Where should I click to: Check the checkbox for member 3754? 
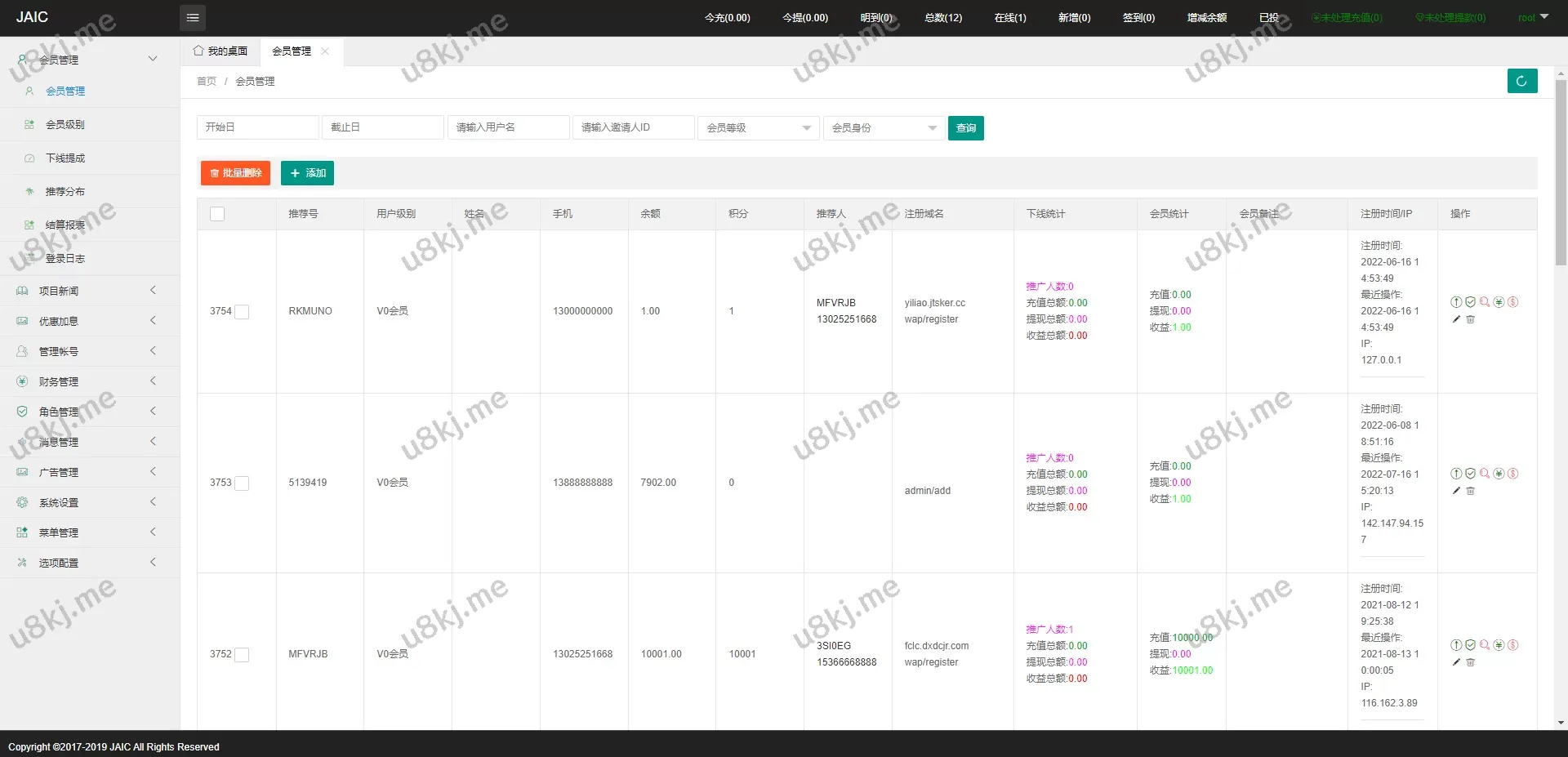pos(242,312)
